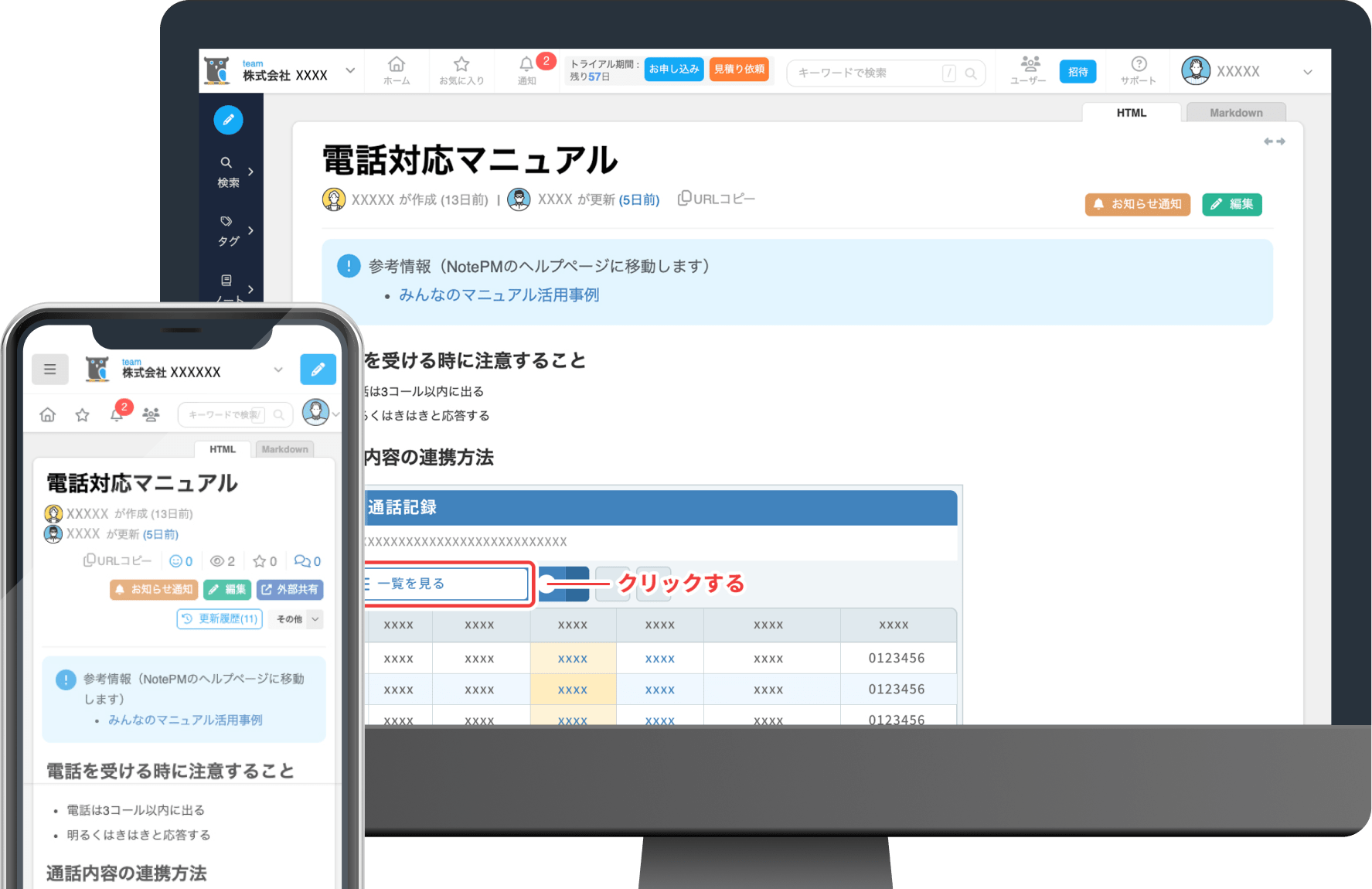The image size is (1372, 889).
Task: Tap the phone users group icon
Action: click(151, 415)
